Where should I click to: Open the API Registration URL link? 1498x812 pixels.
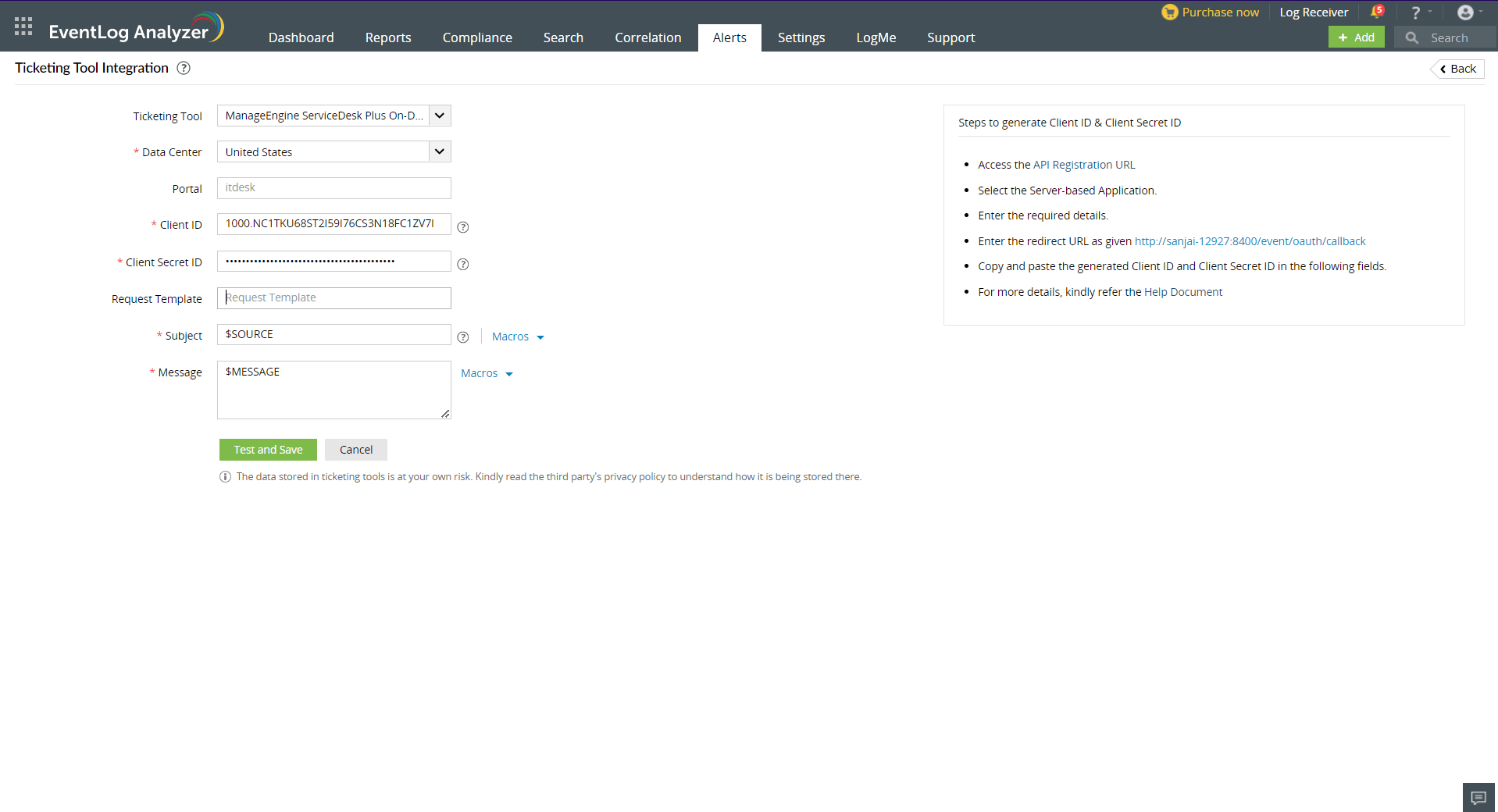click(x=1084, y=165)
